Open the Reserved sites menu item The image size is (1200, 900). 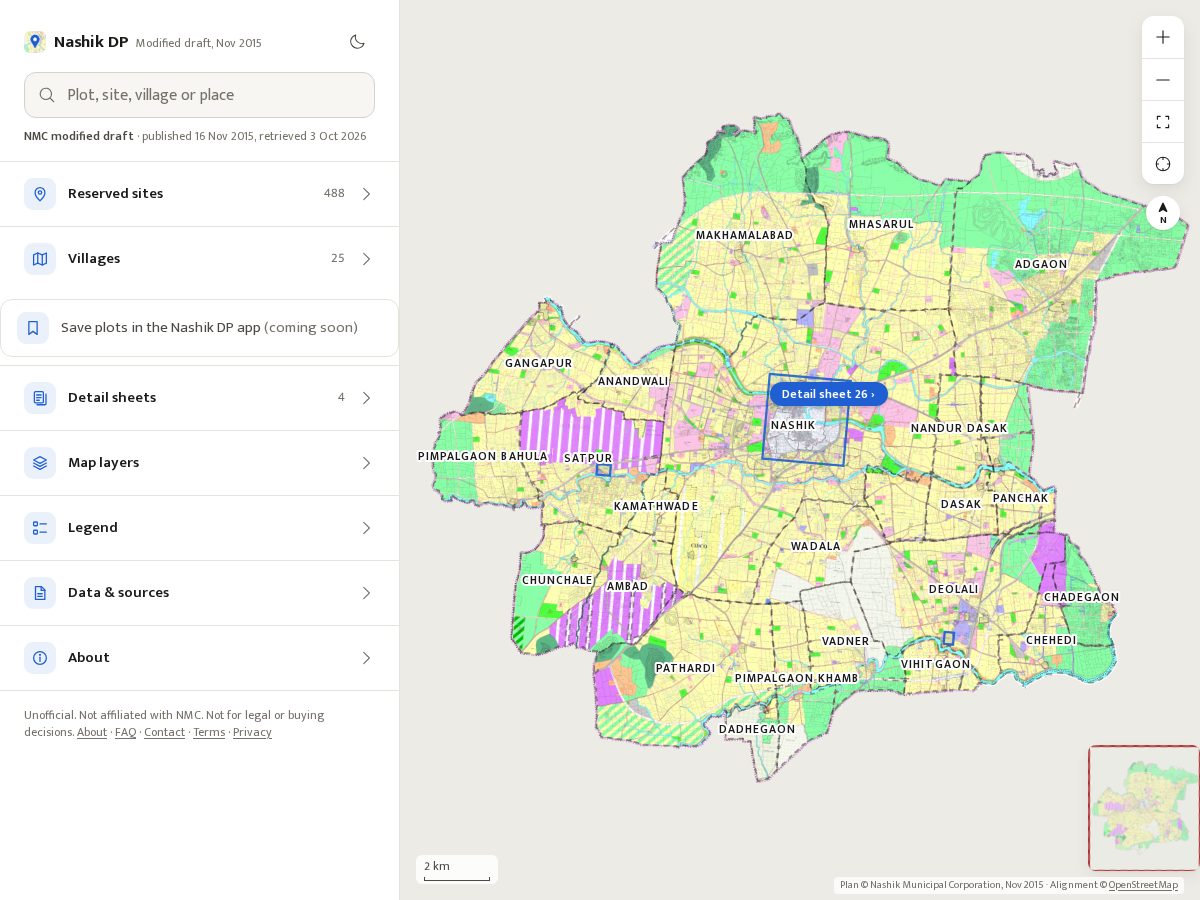pos(199,194)
